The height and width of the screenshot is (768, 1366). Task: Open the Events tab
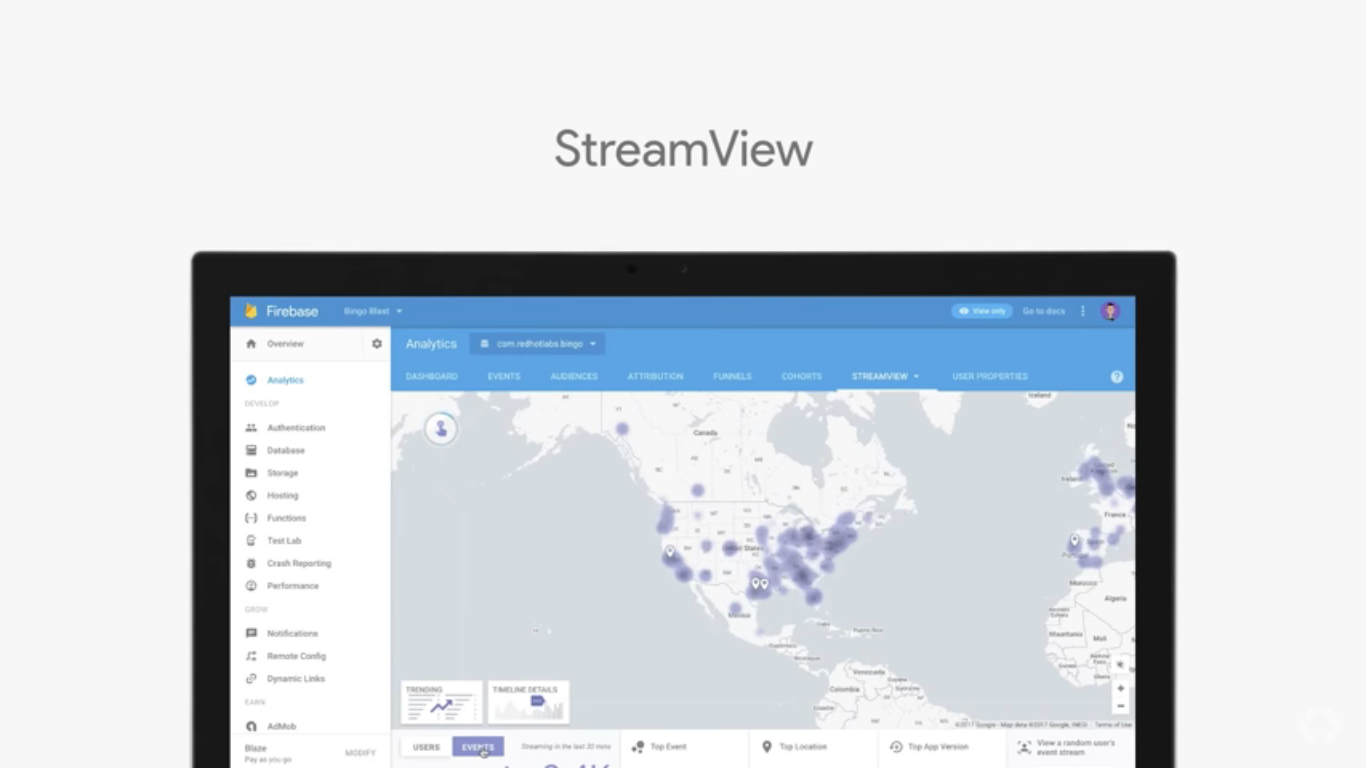tap(504, 377)
